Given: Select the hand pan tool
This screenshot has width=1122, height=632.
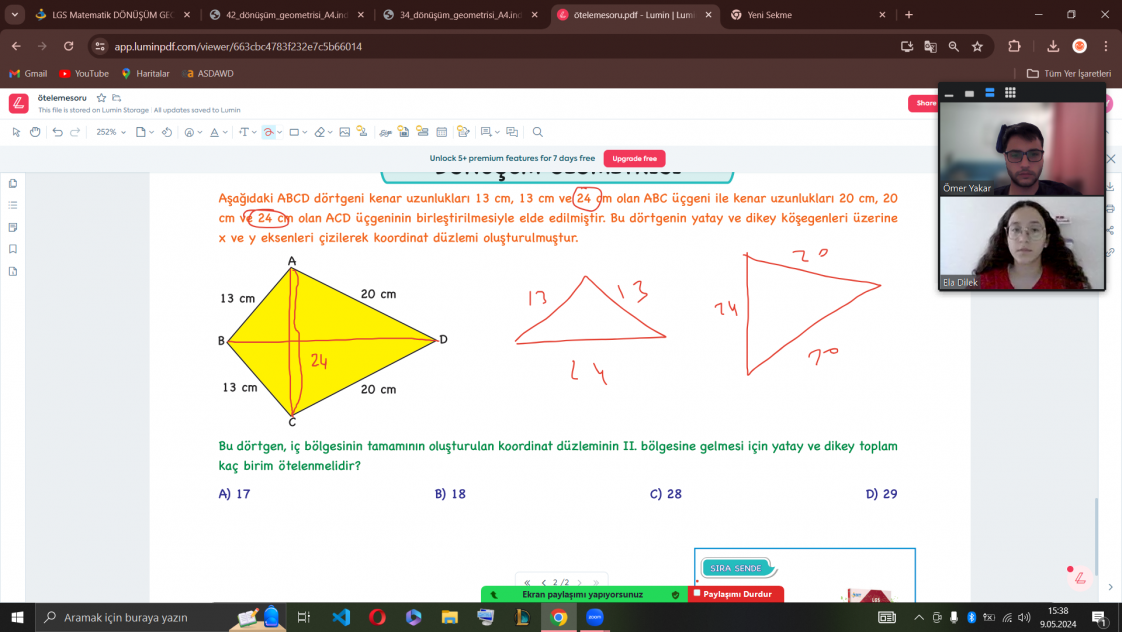Looking at the screenshot, I should tap(35, 132).
